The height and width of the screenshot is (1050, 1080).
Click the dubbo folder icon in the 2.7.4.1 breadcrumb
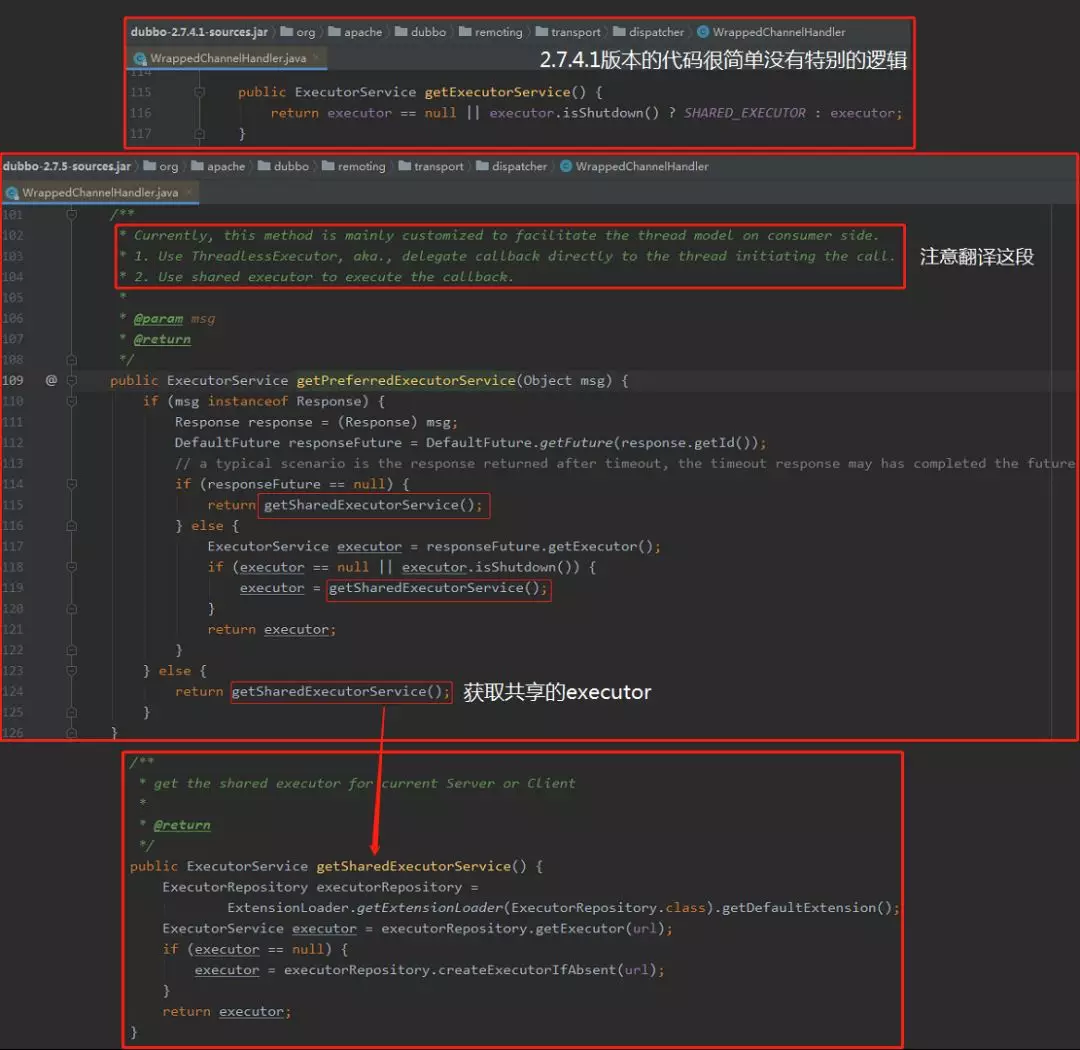(x=402, y=32)
